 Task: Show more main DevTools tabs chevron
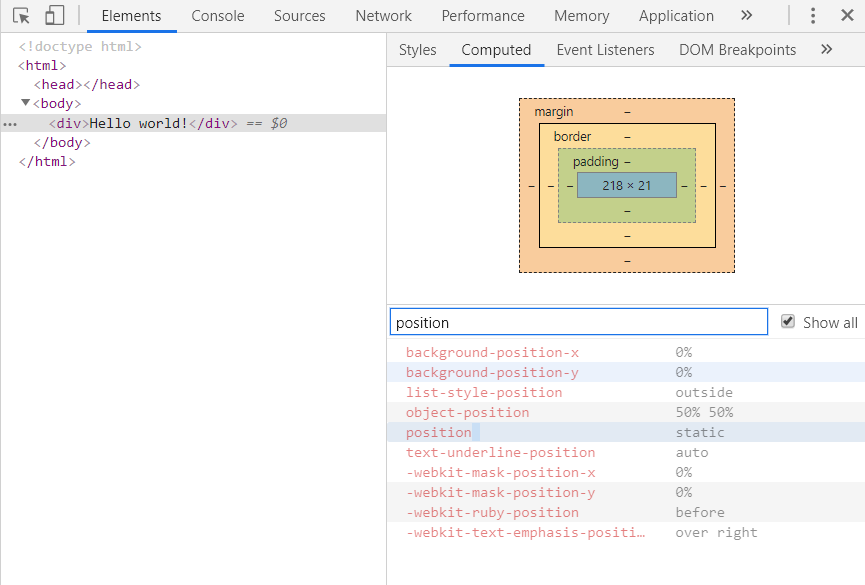pyautogui.click(x=746, y=15)
